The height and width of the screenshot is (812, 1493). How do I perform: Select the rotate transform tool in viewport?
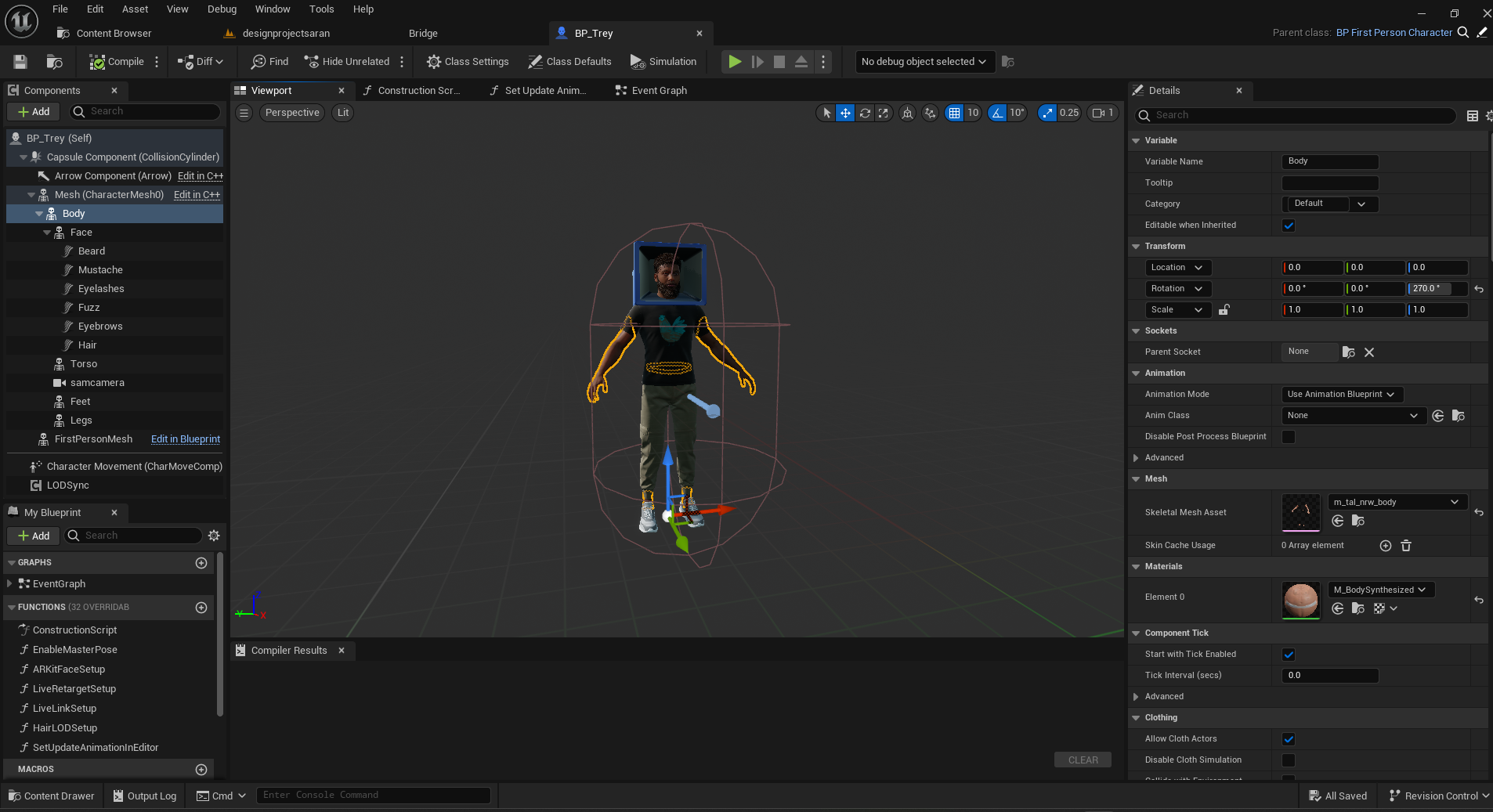pyautogui.click(x=865, y=113)
